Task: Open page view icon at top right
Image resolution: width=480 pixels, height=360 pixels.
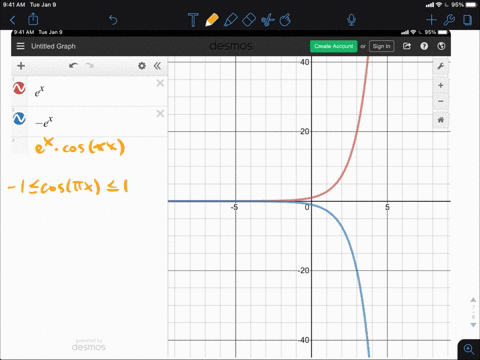Action: point(468,20)
